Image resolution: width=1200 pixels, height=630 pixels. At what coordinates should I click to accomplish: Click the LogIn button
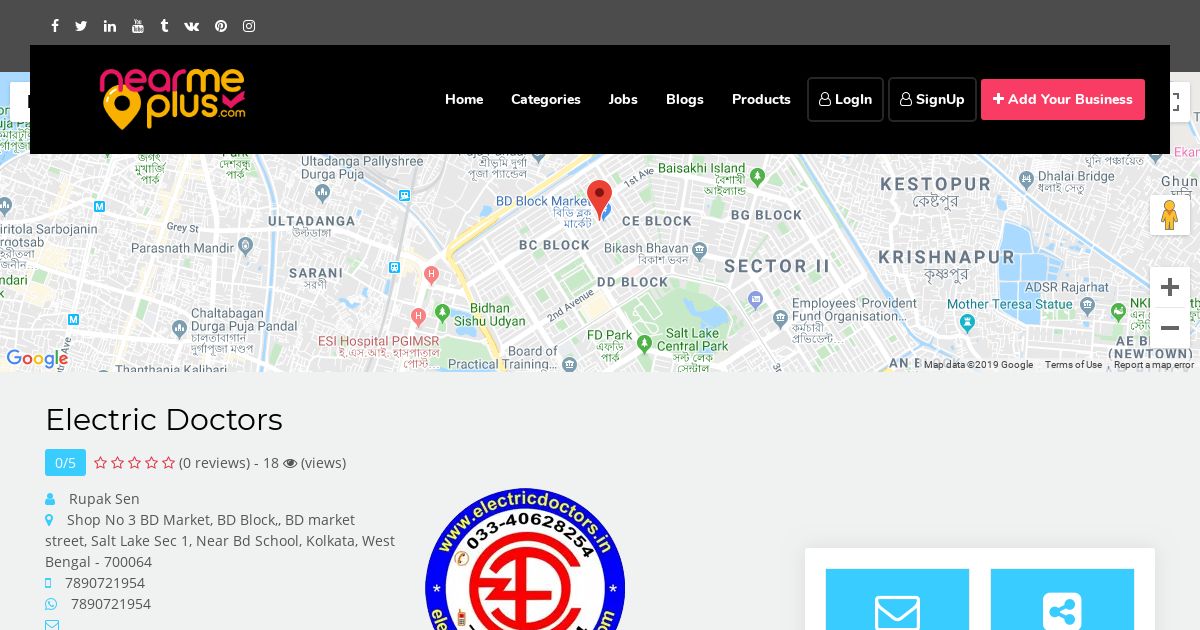click(x=845, y=99)
